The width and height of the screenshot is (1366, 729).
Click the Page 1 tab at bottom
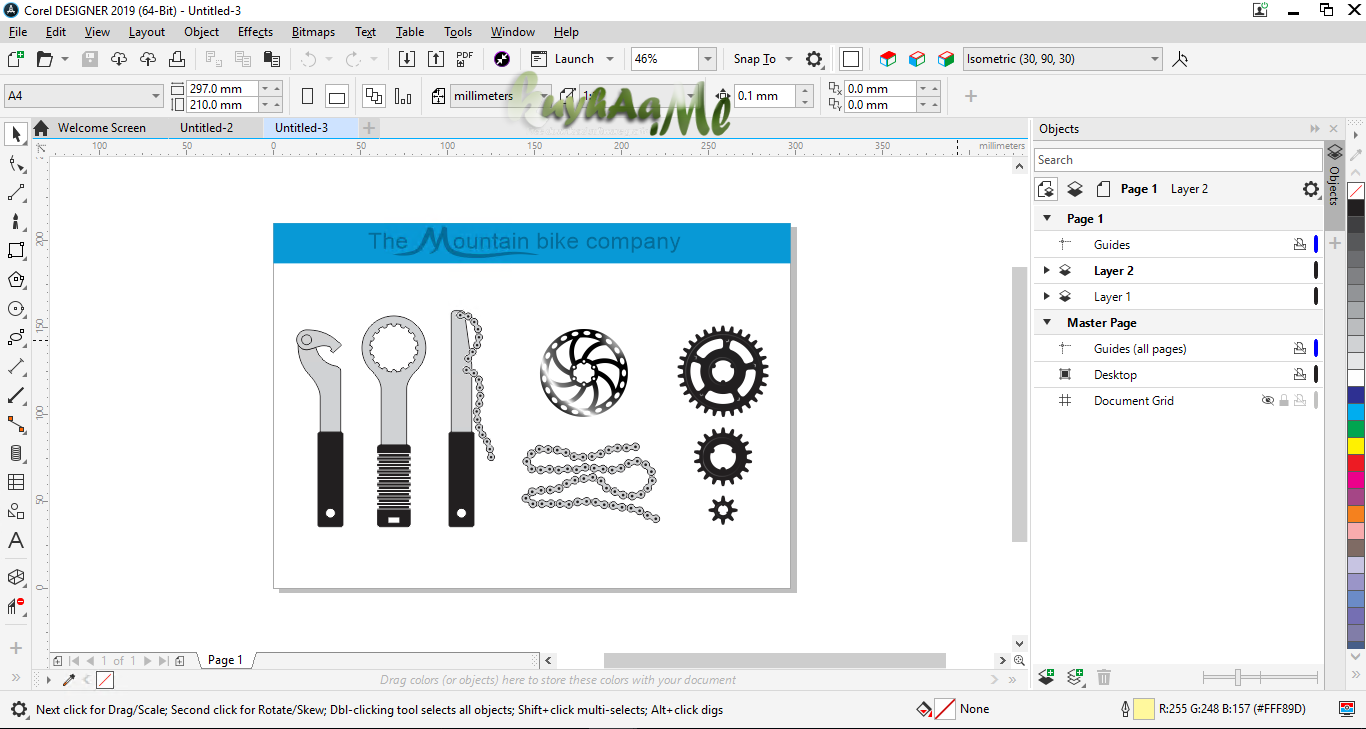(x=225, y=660)
